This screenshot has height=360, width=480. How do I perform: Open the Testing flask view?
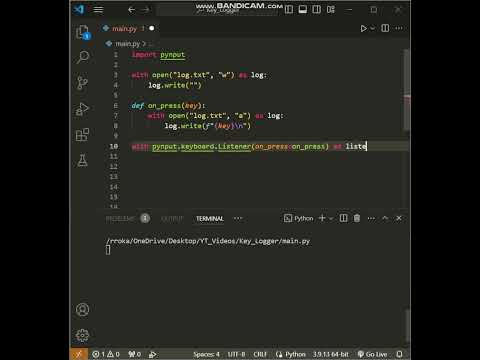point(82,160)
